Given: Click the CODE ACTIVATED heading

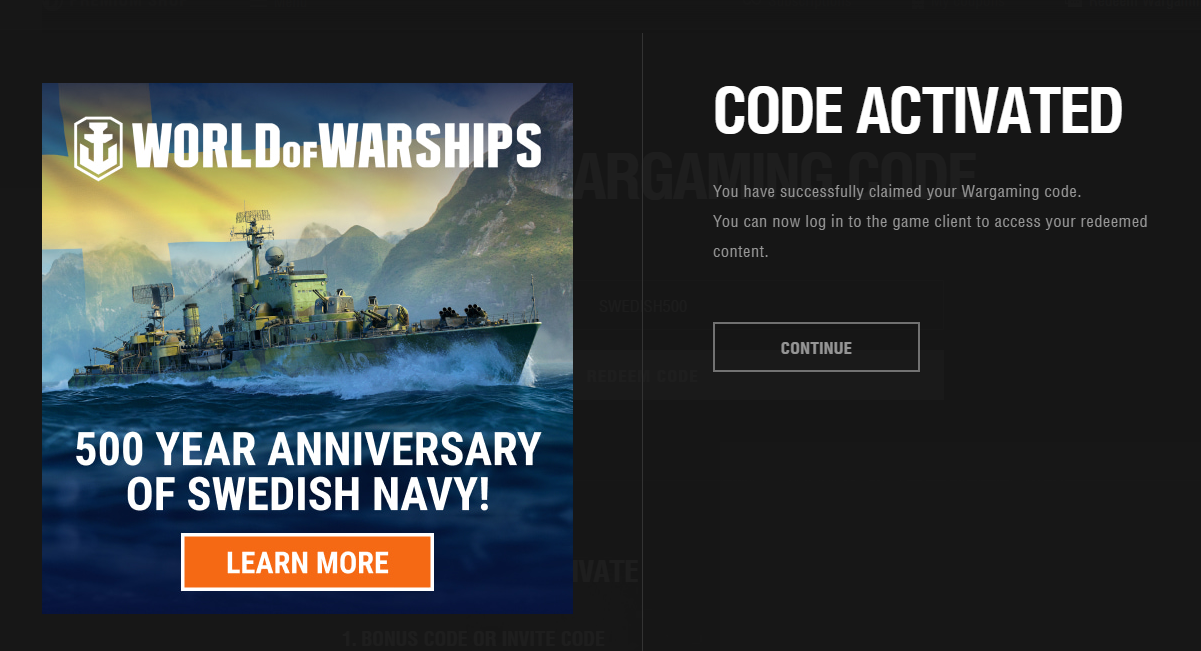Looking at the screenshot, I should (x=917, y=110).
